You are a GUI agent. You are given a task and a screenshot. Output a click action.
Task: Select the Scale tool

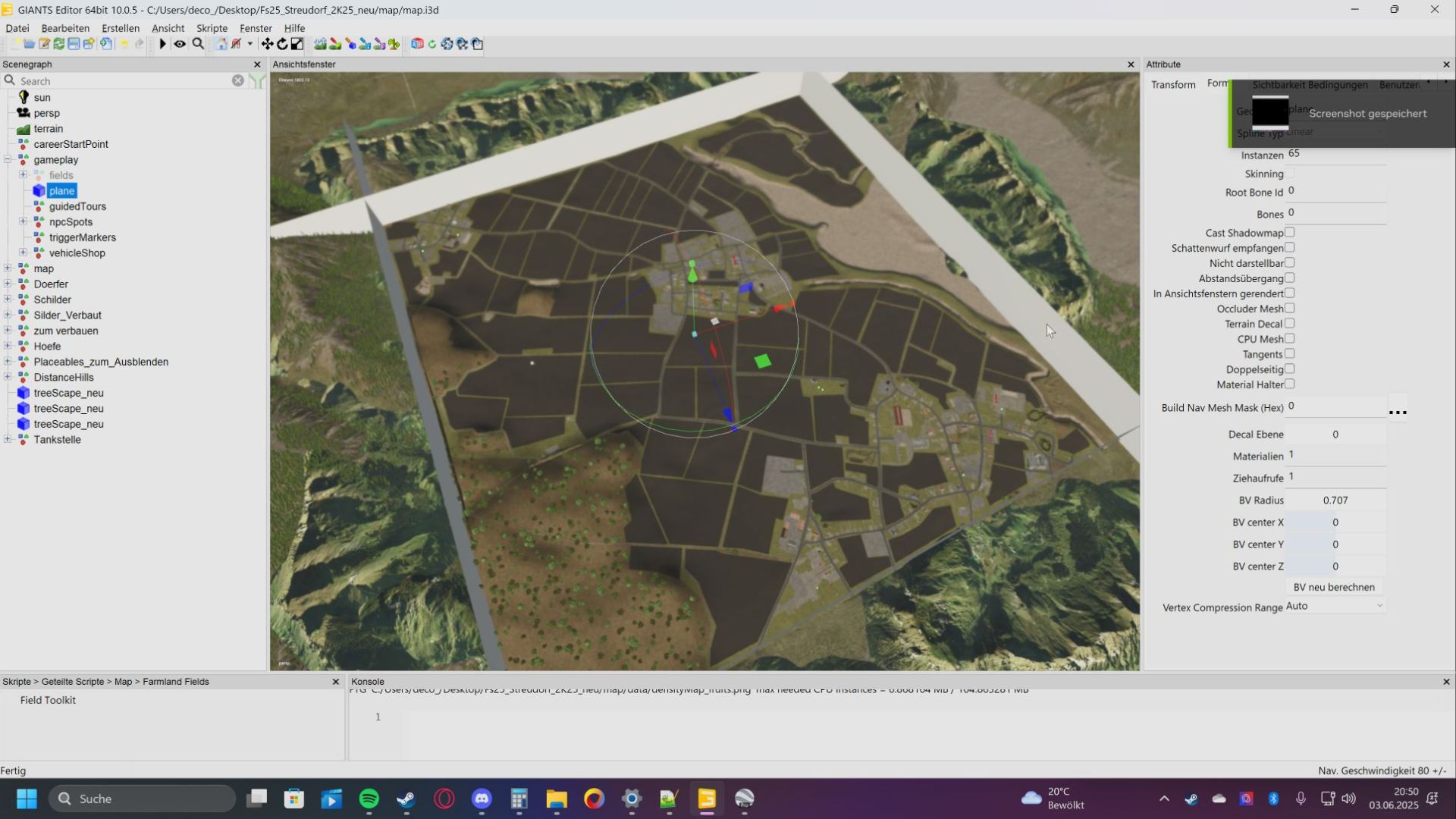(x=297, y=44)
